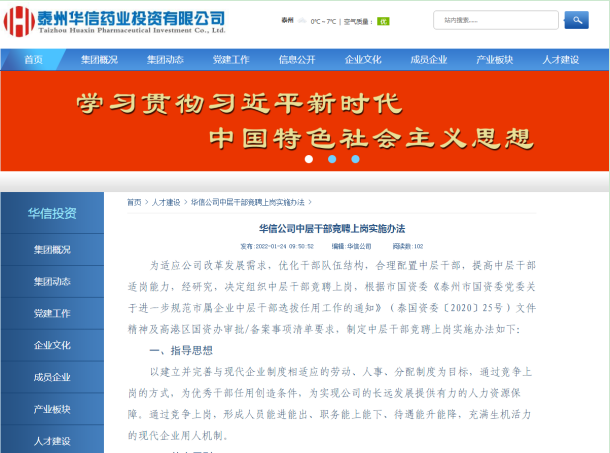Open 人才建设 in left sidebar
Image resolution: width=610 pixels, height=453 pixels.
click(x=52, y=440)
